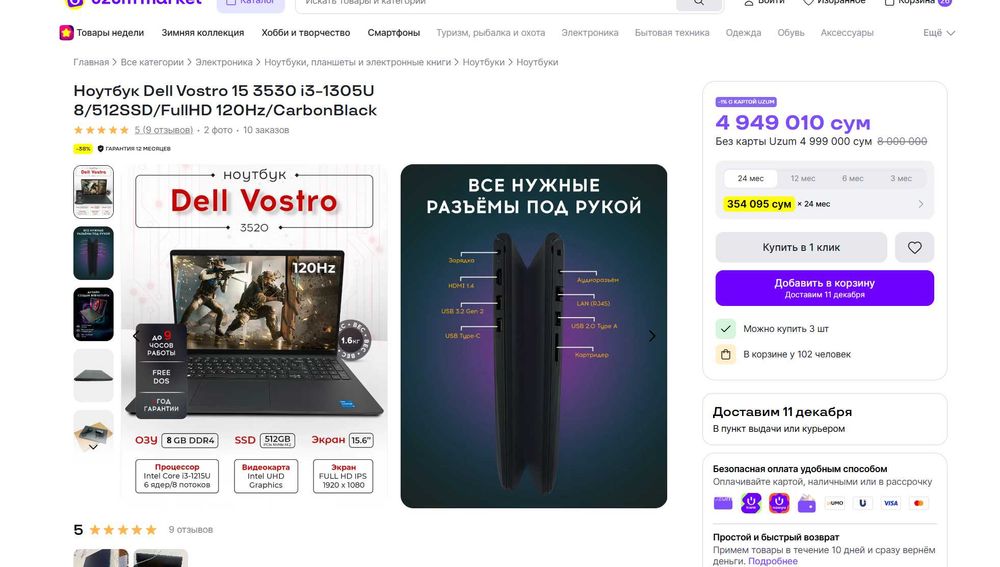Click the Uzum card payment icon
Viewport: 1000px width, 567px height.
pos(723,503)
